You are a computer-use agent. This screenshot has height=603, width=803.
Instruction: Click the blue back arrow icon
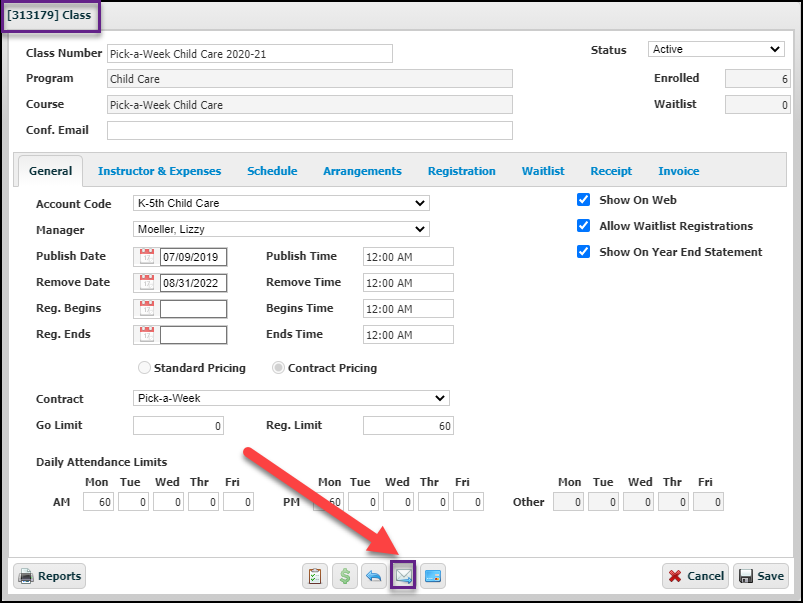[x=374, y=576]
